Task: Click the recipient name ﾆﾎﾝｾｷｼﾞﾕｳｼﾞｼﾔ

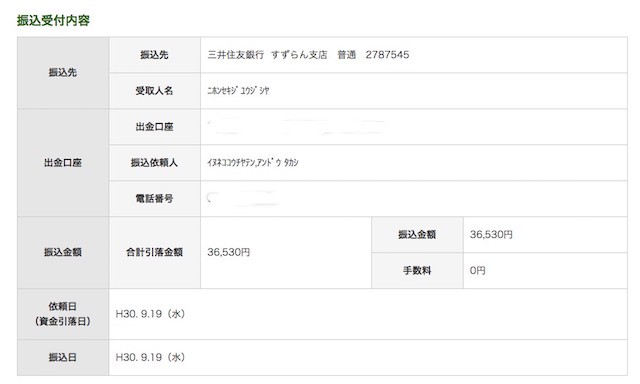Action: coord(238,91)
